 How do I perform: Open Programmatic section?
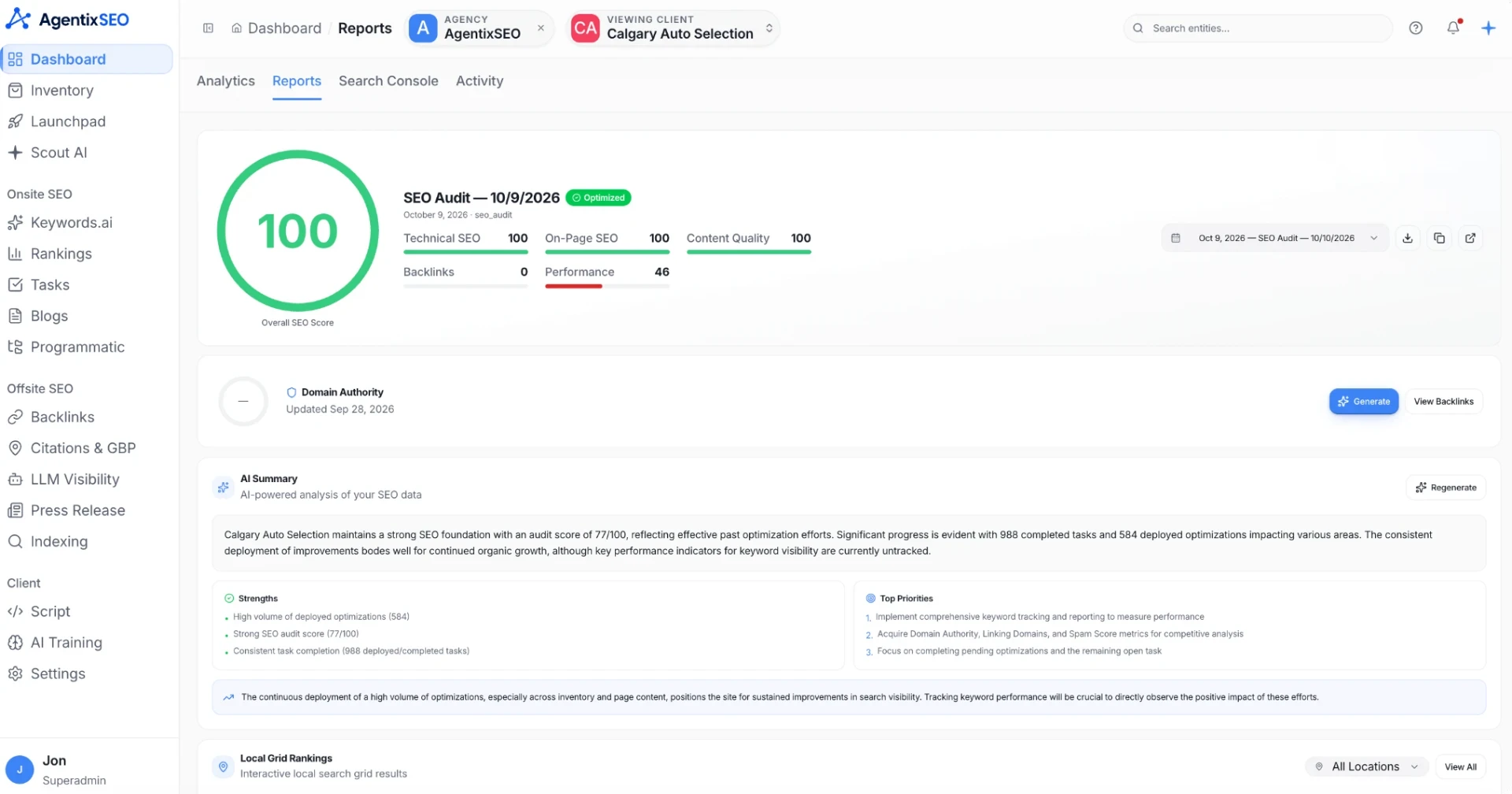point(87,347)
